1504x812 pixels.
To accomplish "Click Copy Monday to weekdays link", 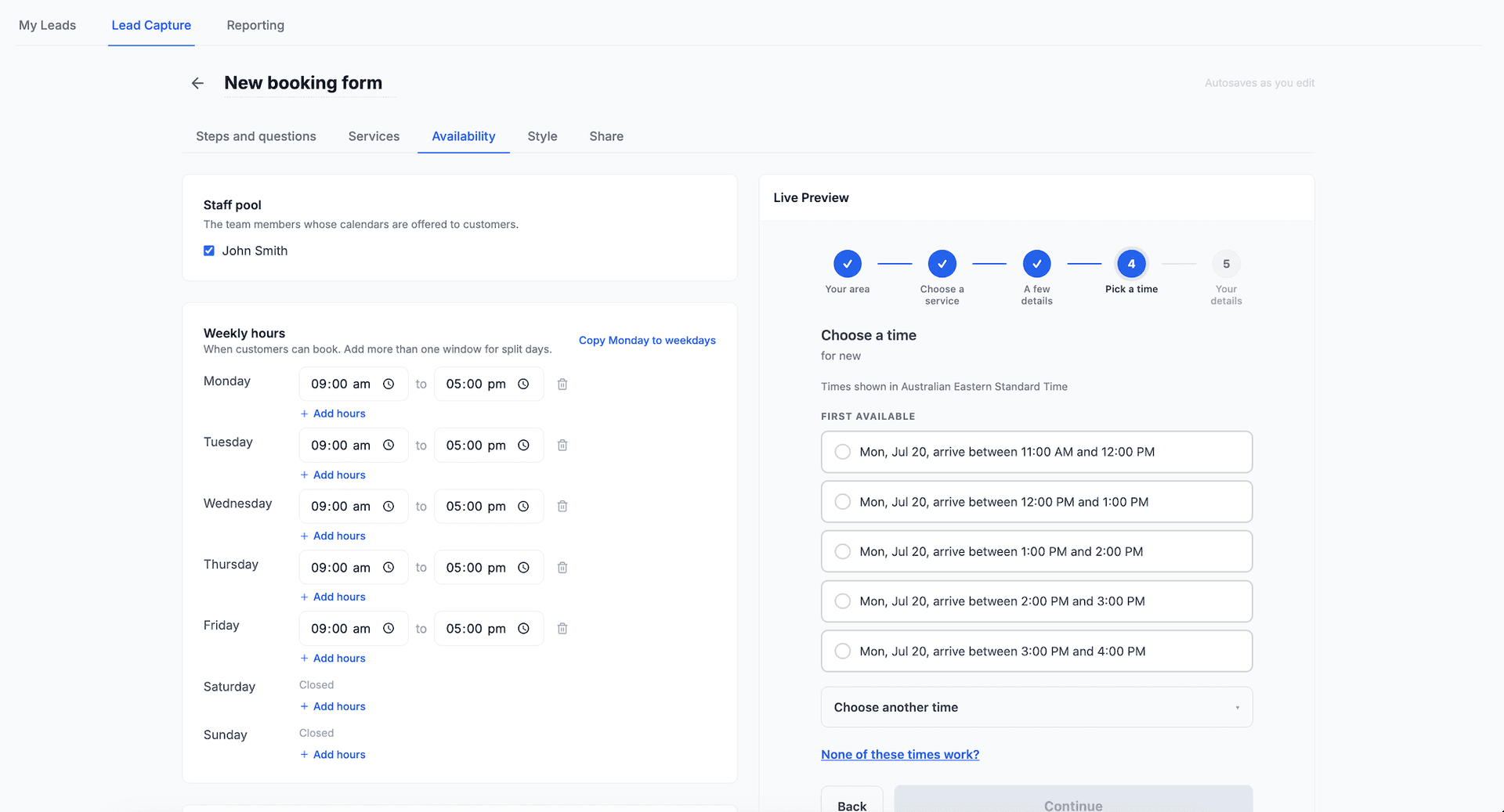I will 647,341.
